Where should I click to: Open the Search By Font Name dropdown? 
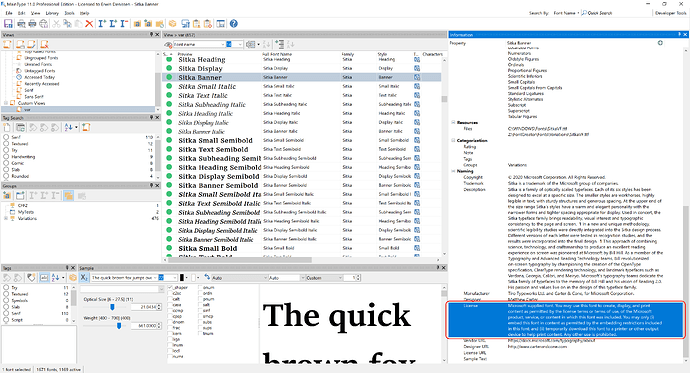[x=566, y=13]
